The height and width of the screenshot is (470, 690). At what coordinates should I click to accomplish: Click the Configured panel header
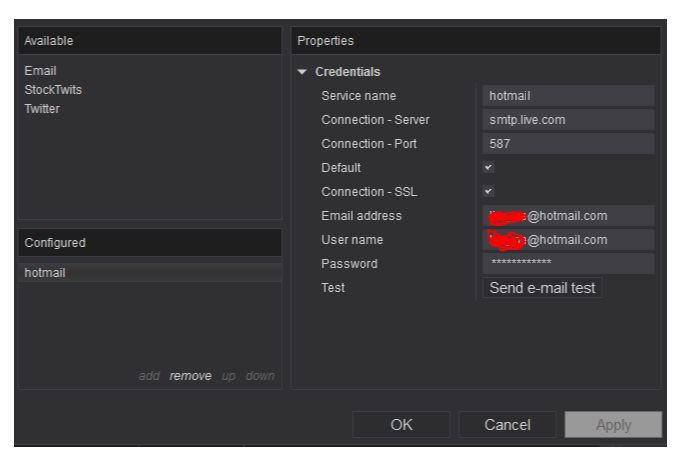(150, 242)
